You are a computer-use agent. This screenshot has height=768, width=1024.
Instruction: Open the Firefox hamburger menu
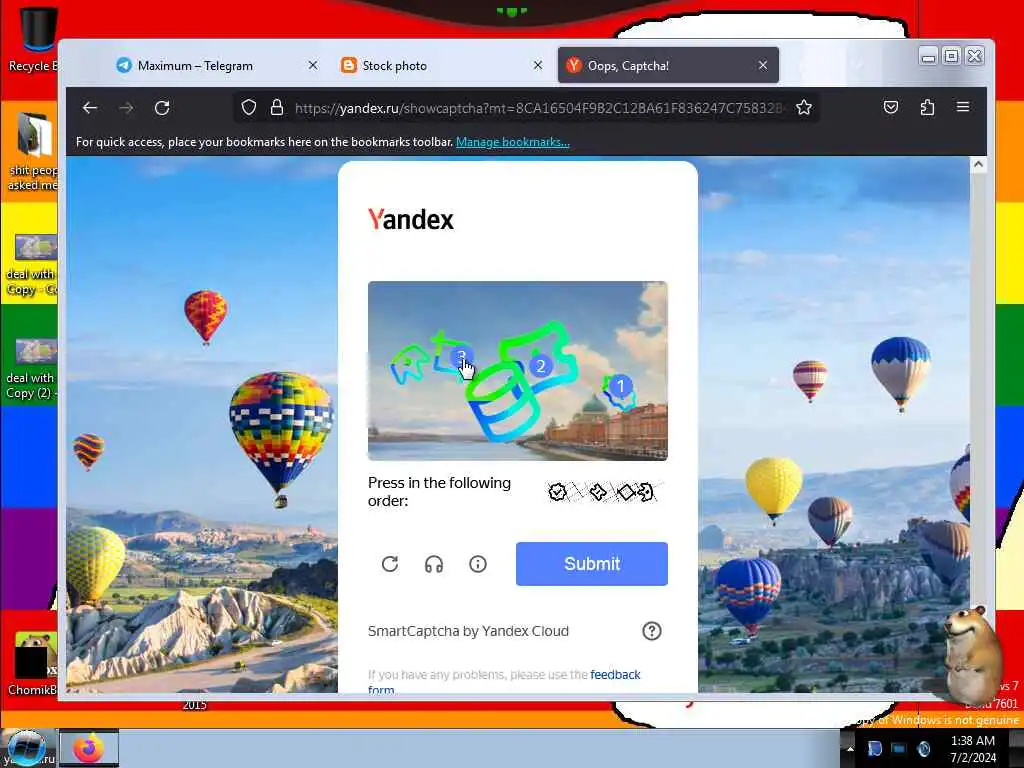click(x=963, y=106)
